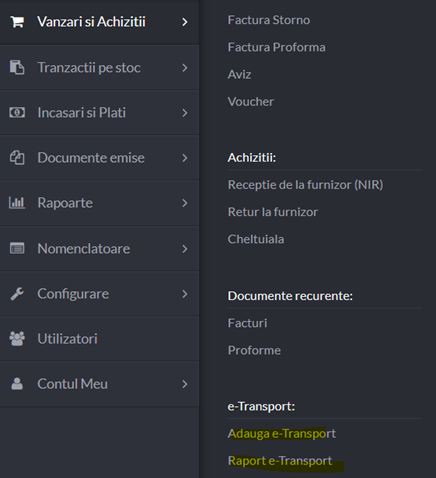The width and height of the screenshot is (436, 478).
Task: Open the Nomenclatoare menu item
Action: pyautogui.click(x=99, y=249)
